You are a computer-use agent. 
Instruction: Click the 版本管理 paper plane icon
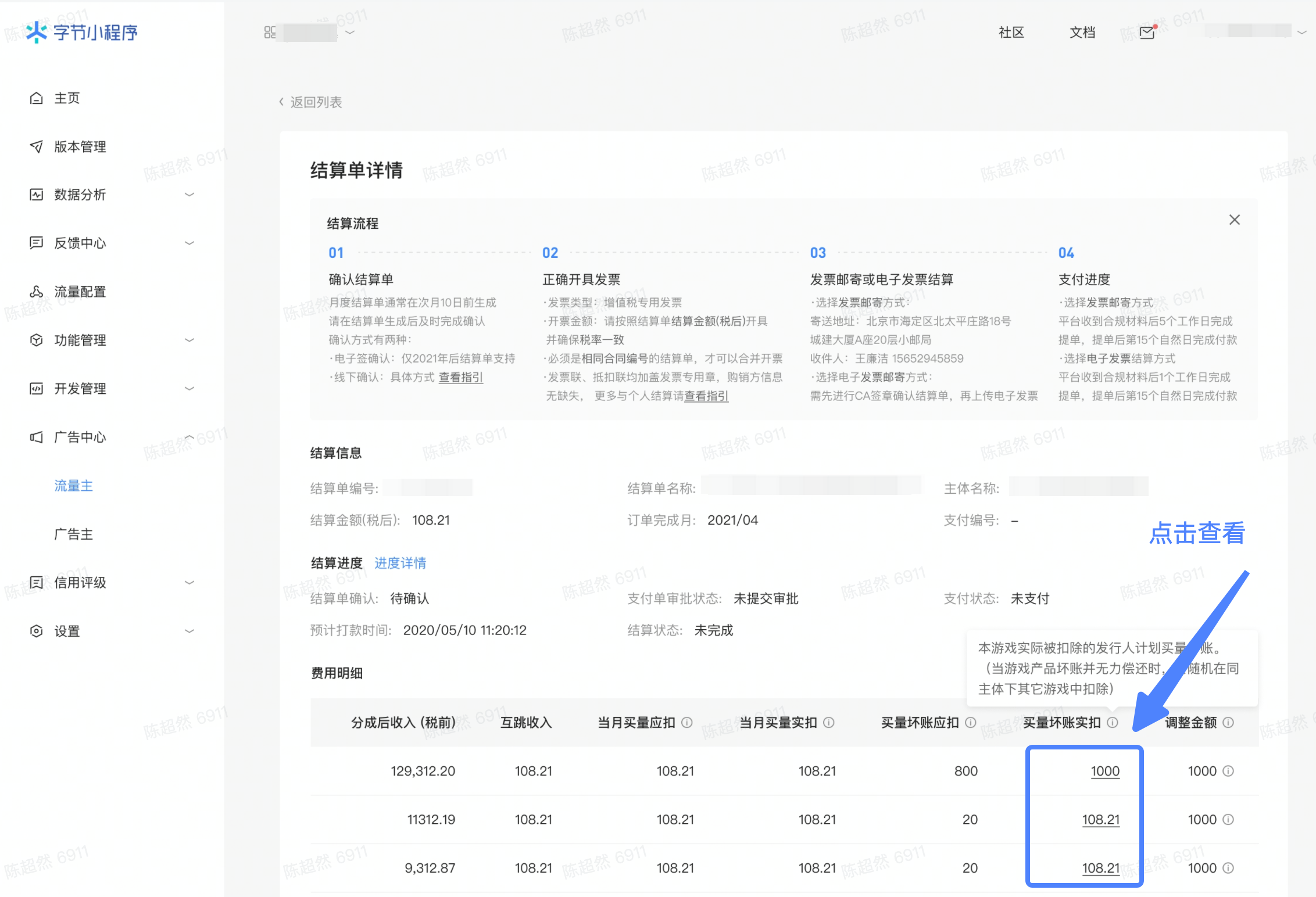(36, 146)
